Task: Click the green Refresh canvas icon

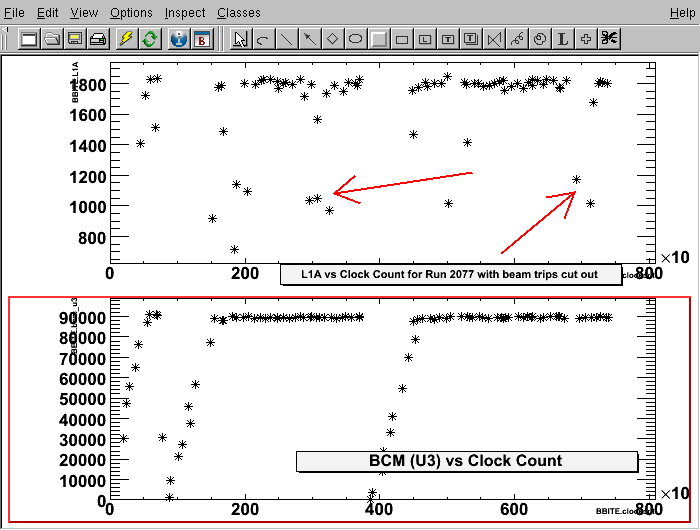Action: 150,39
